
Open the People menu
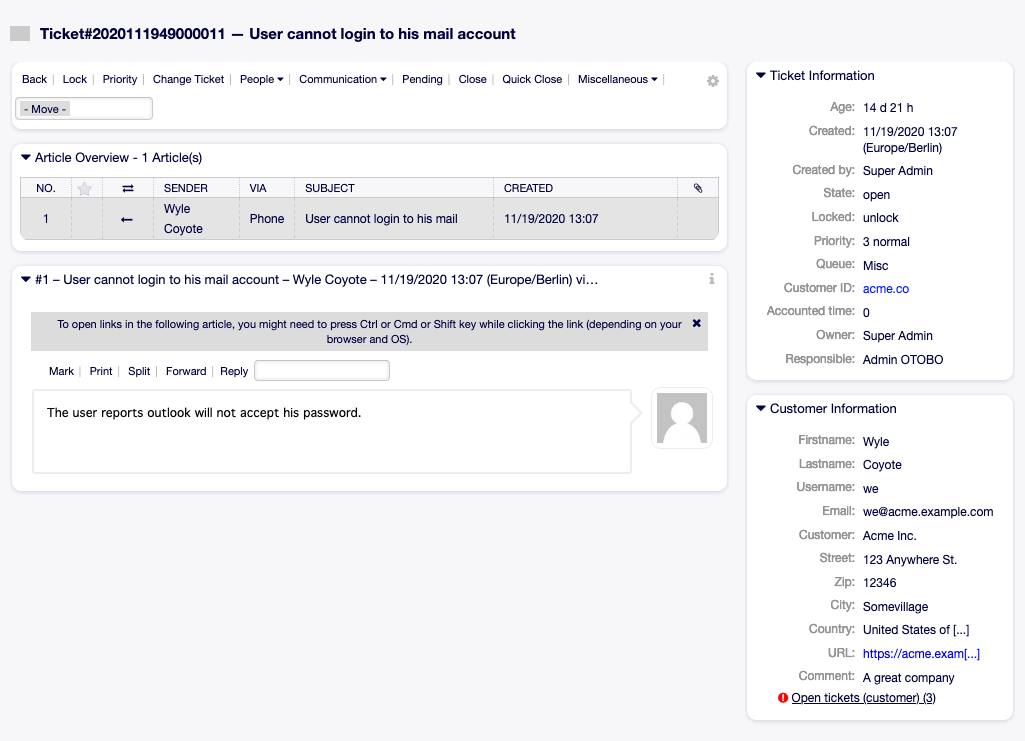point(261,80)
